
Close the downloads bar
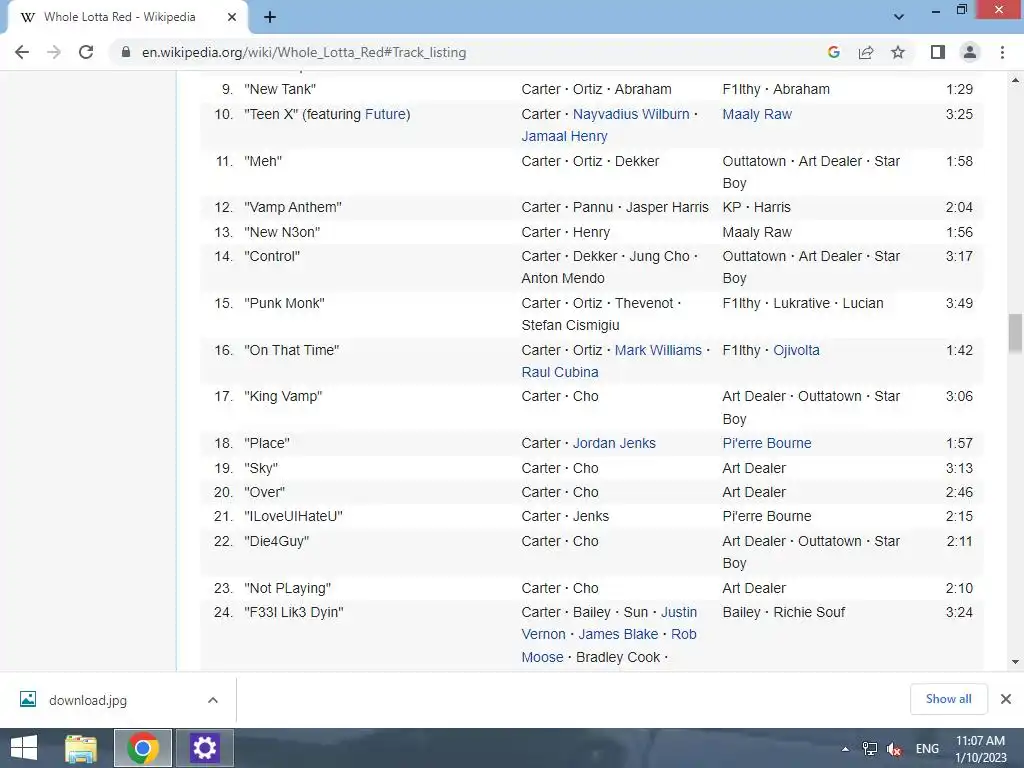point(1006,699)
